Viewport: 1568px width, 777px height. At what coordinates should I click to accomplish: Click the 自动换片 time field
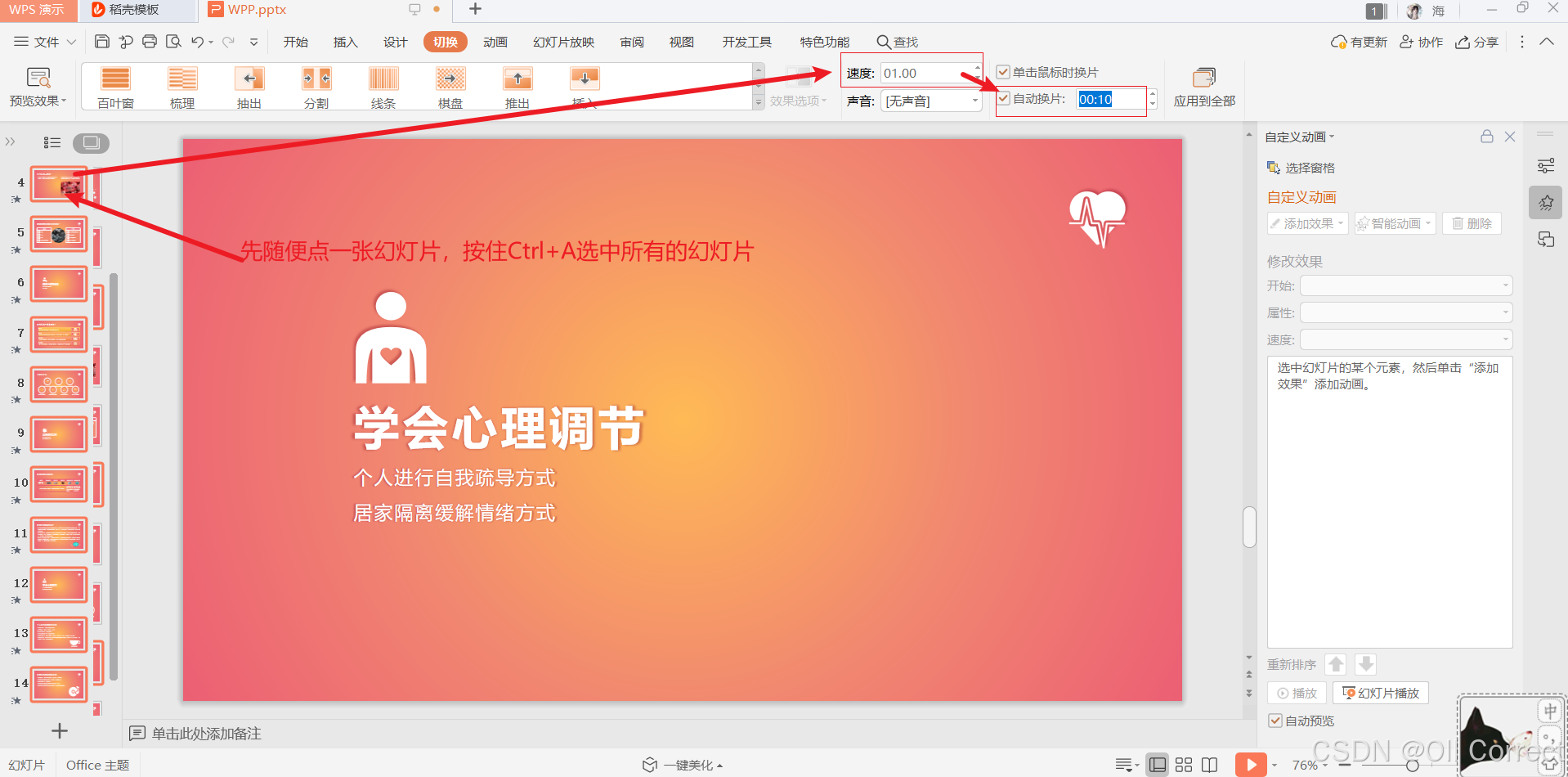pyautogui.click(x=1111, y=99)
